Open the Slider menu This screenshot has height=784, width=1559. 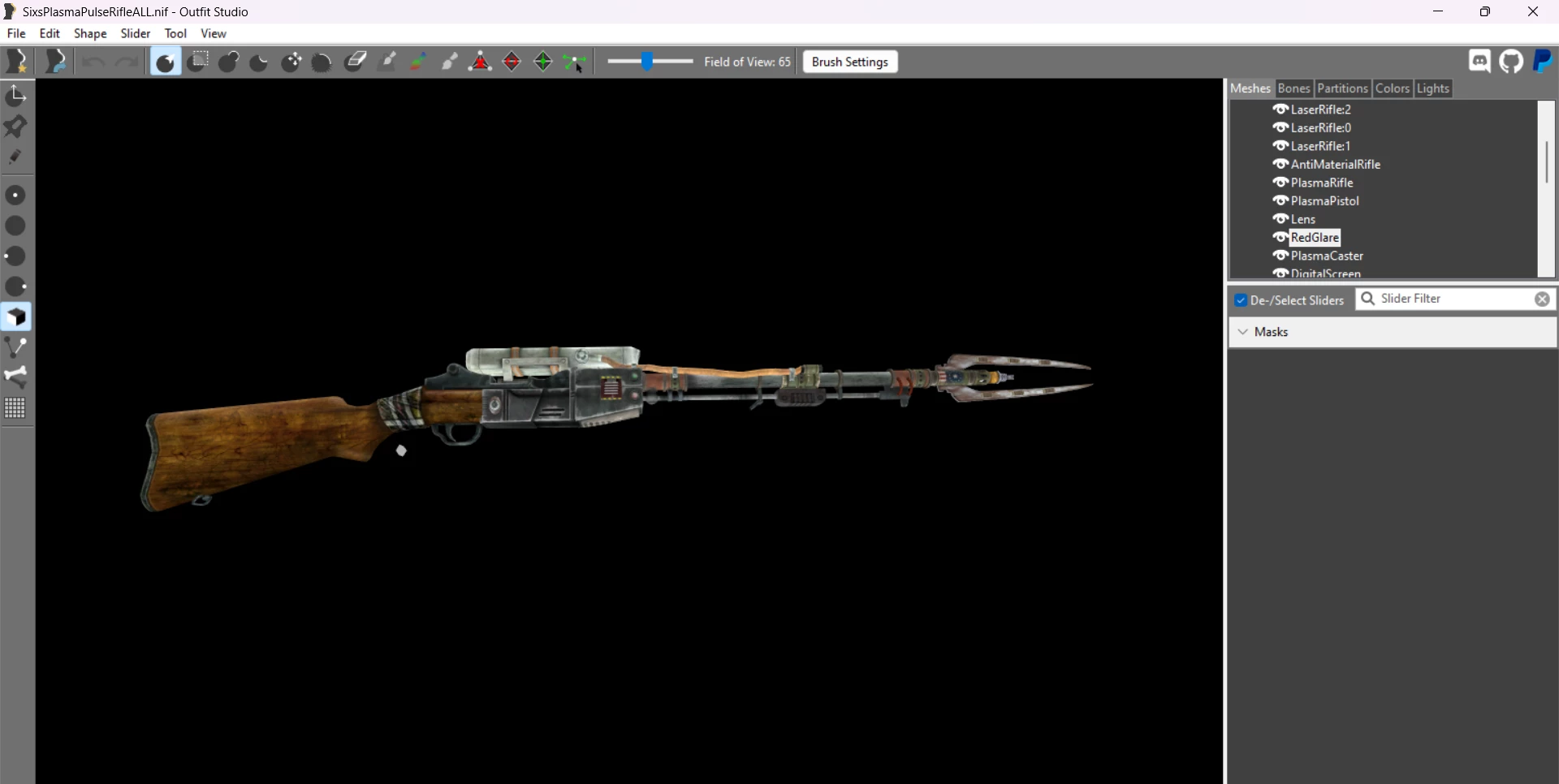pyautogui.click(x=136, y=33)
